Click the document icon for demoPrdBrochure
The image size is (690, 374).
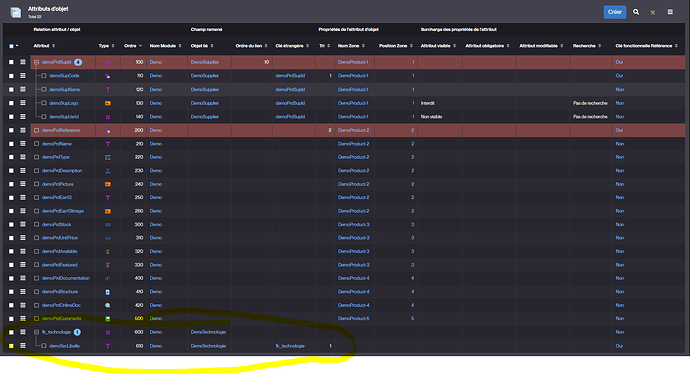107,292
